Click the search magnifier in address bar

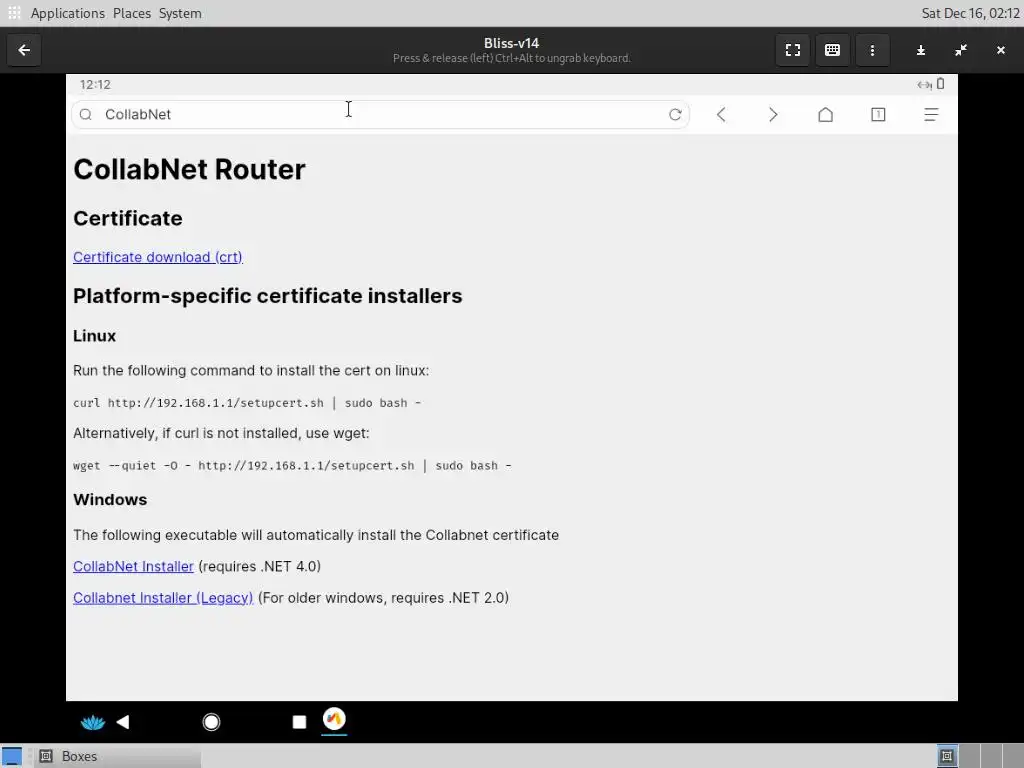86,115
